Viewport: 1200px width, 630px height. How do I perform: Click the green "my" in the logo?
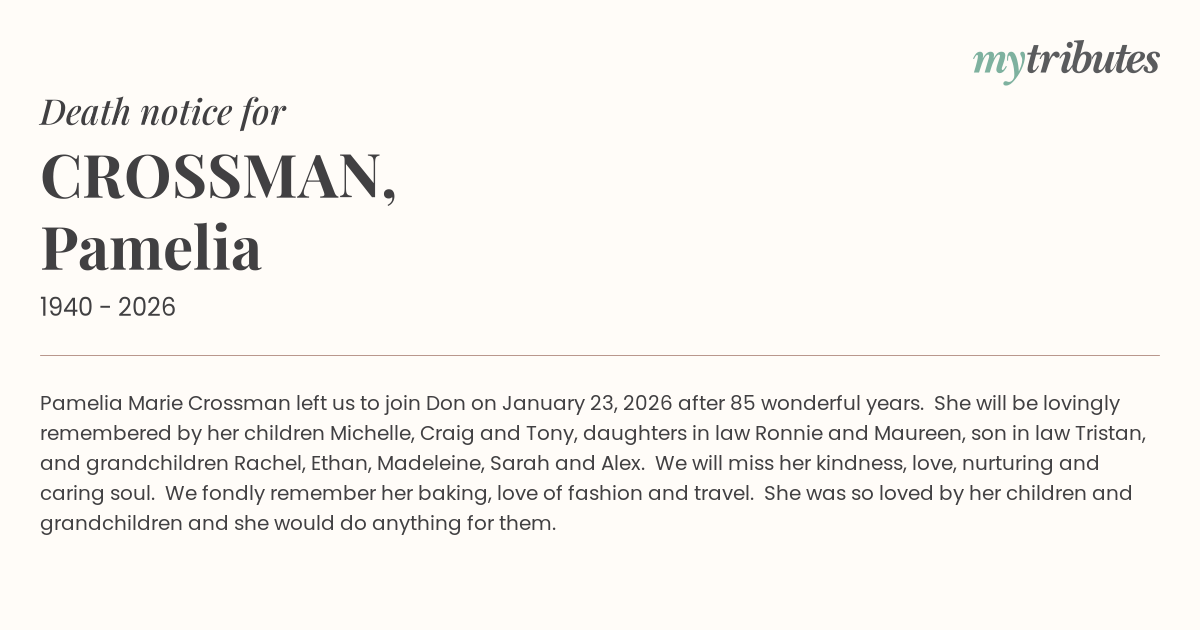coord(998,62)
